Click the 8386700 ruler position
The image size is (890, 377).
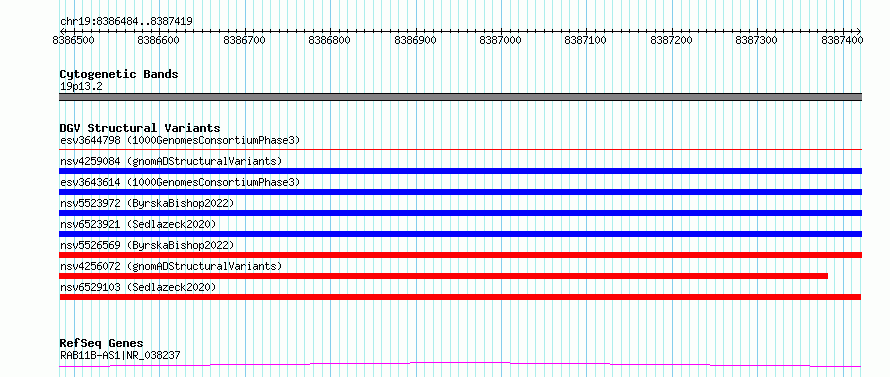245,40
